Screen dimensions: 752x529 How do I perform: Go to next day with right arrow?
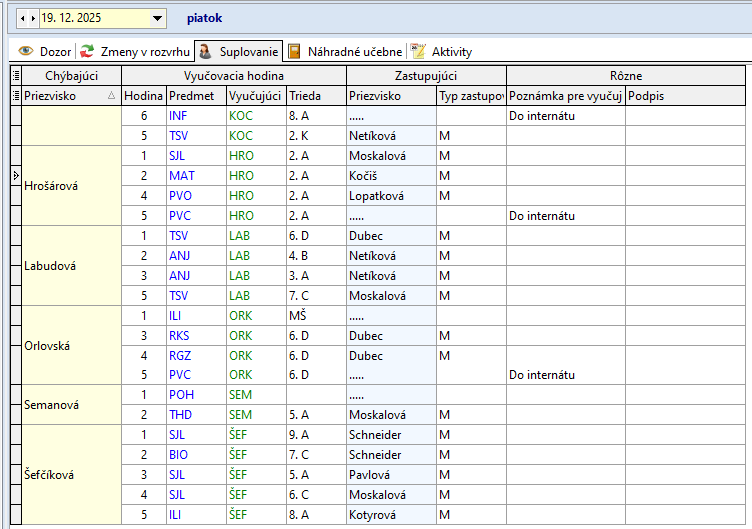click(33, 18)
